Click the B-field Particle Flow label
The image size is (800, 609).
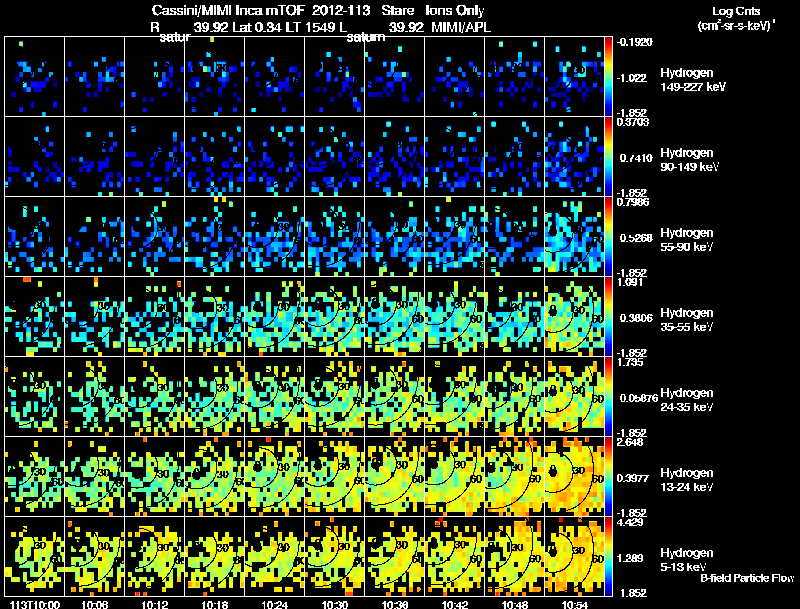(747, 578)
